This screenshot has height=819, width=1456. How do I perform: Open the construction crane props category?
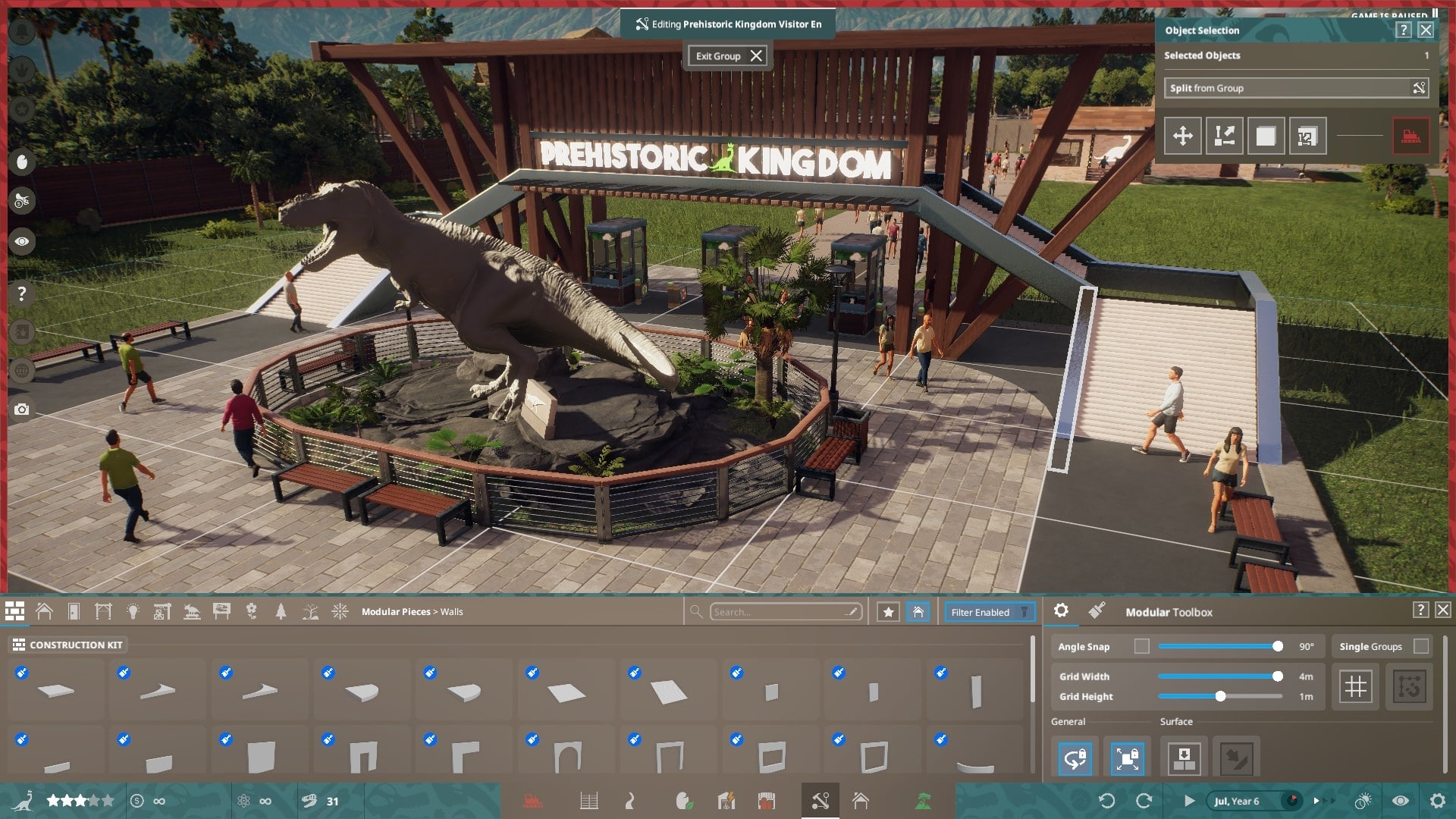click(162, 611)
